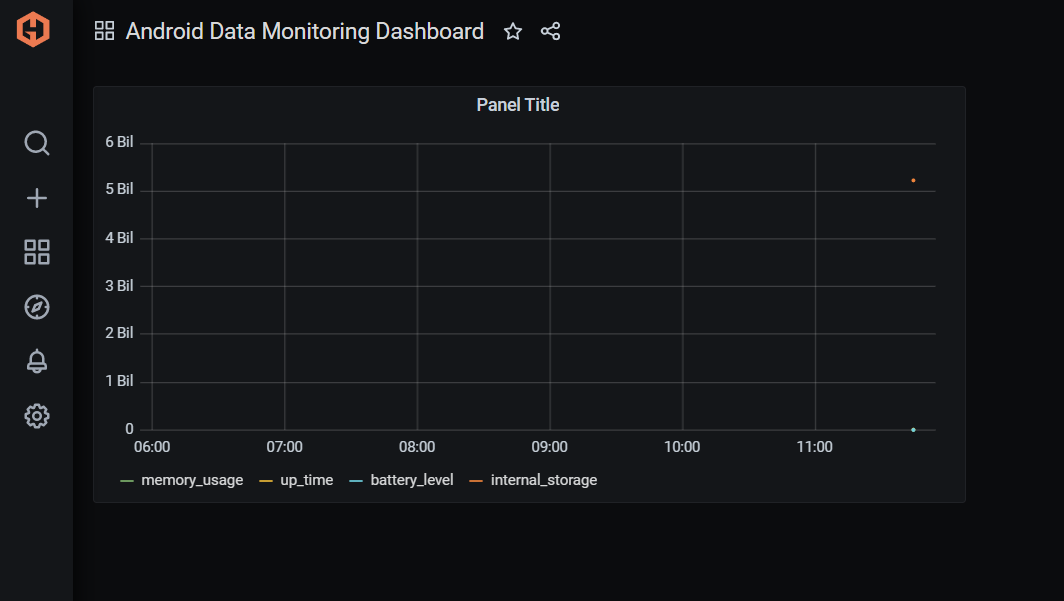Open the Explore compass icon
The height and width of the screenshot is (601, 1064).
pos(37,307)
